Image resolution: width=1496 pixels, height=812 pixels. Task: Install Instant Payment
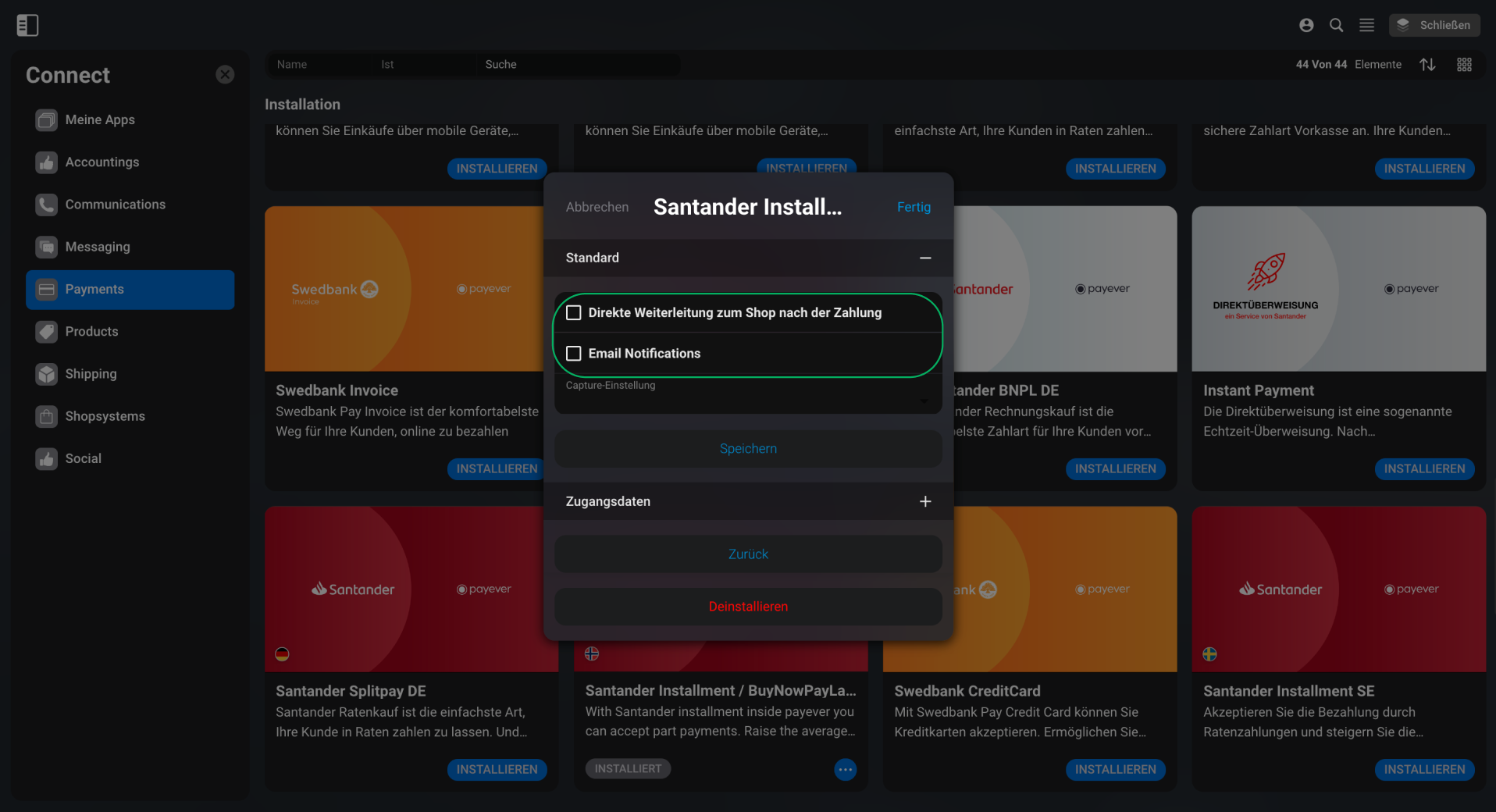[1424, 469]
